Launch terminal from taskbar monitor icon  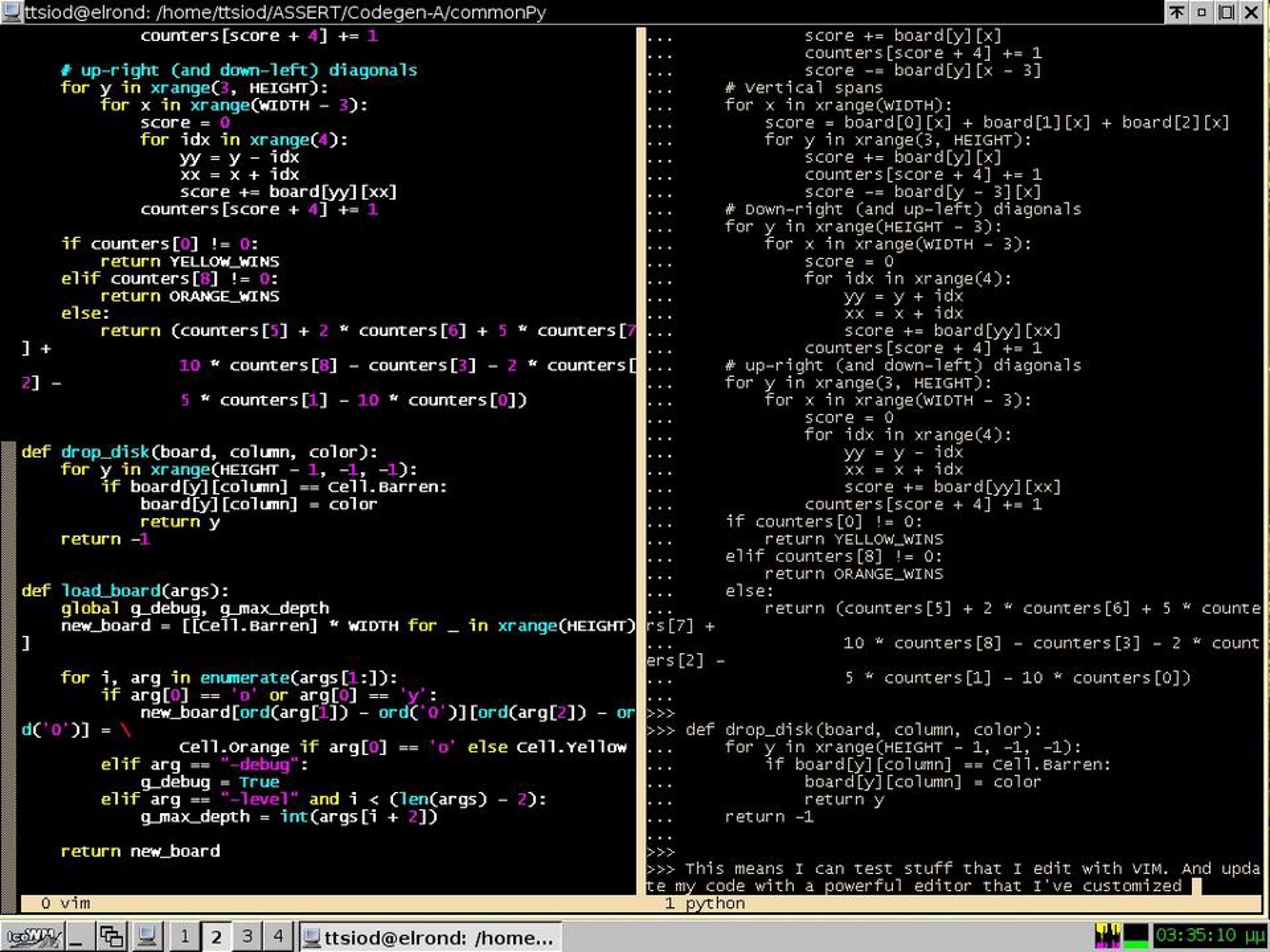tap(147, 937)
